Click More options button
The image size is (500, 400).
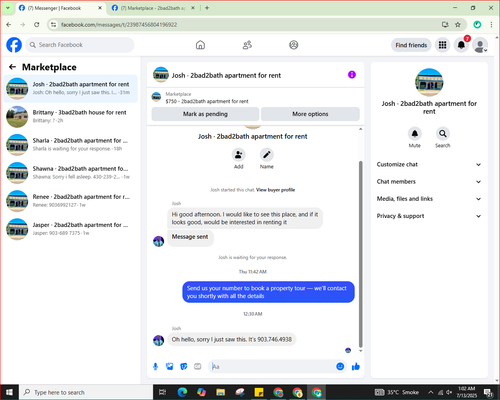[x=310, y=114]
